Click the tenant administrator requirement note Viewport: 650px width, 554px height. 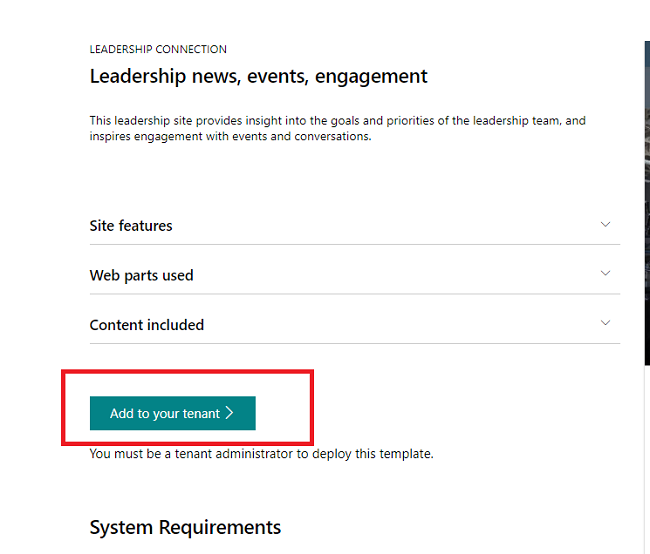[x=261, y=453]
